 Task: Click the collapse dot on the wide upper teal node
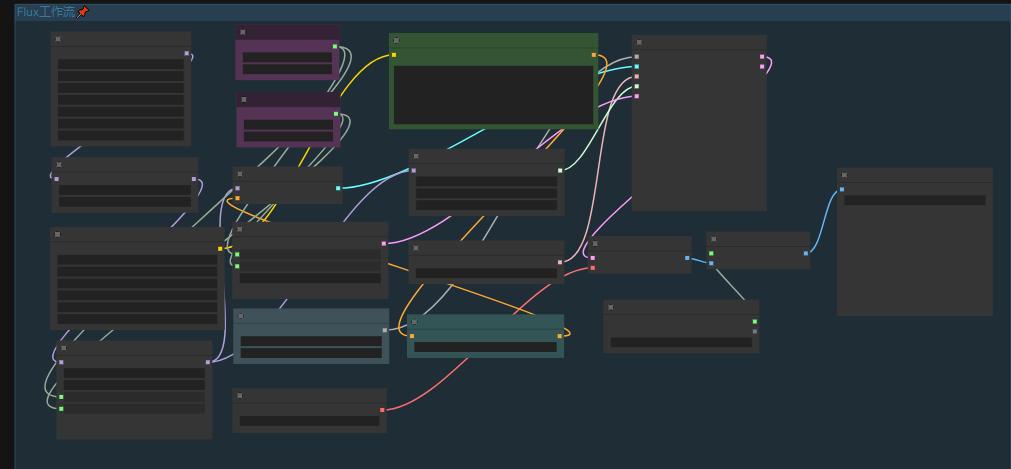point(241,316)
